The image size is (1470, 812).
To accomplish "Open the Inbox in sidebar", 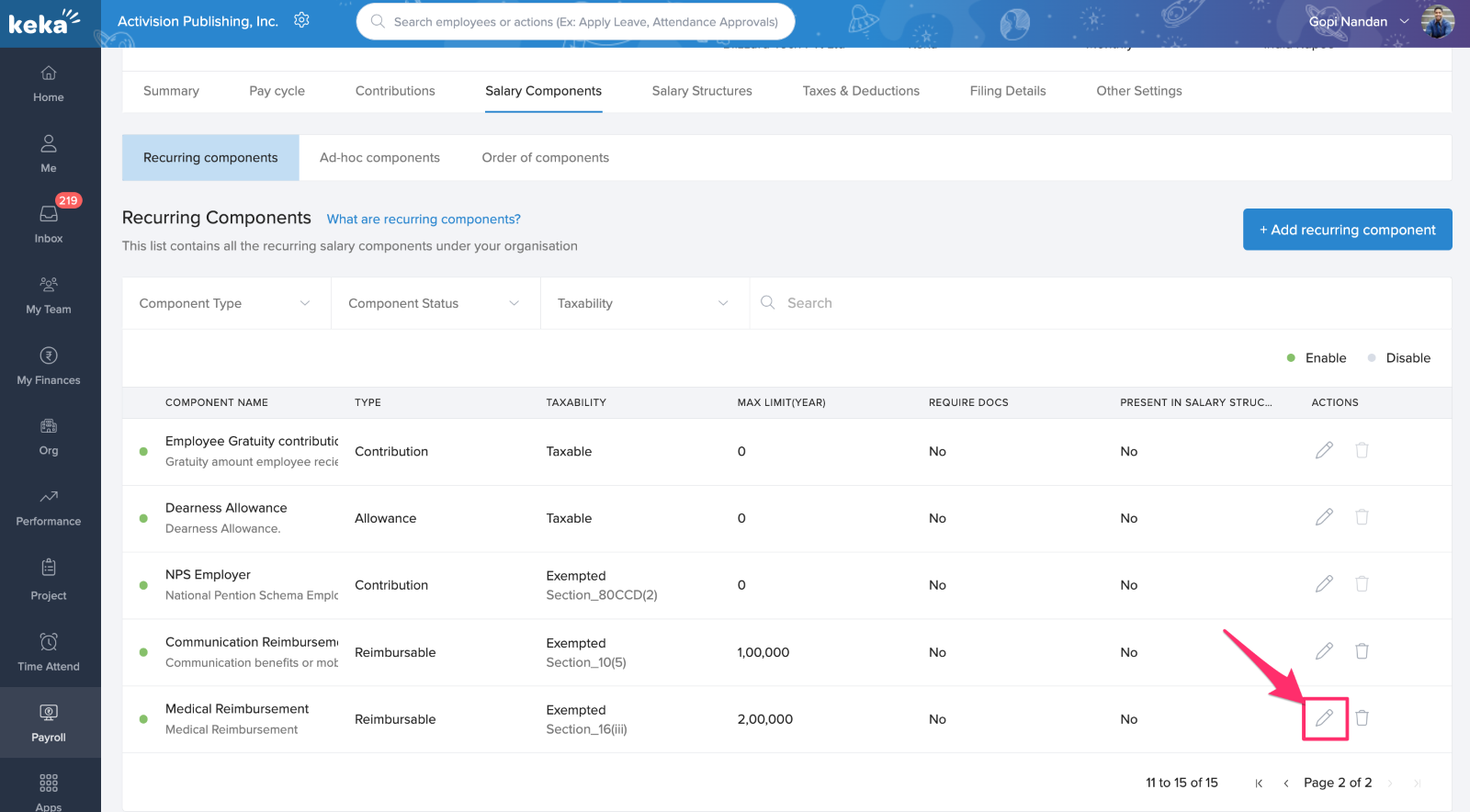I will pos(49,222).
